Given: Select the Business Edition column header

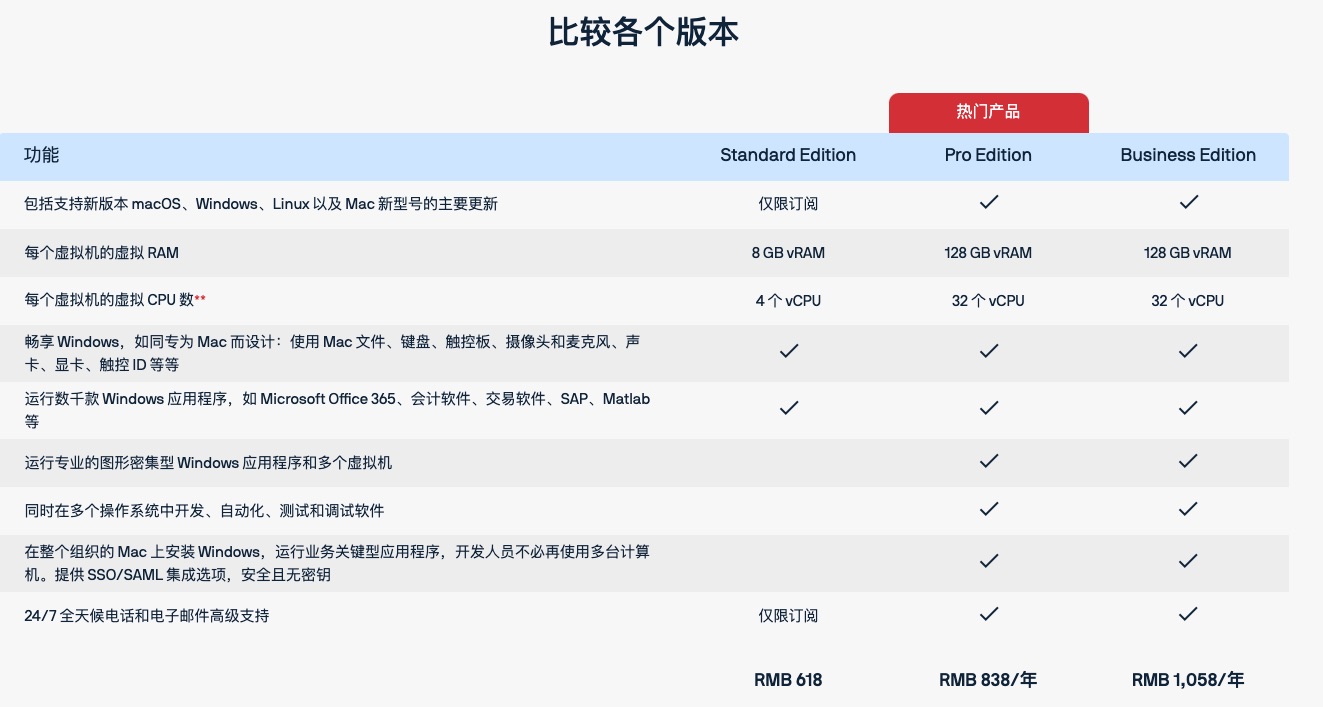Looking at the screenshot, I should tap(1188, 156).
